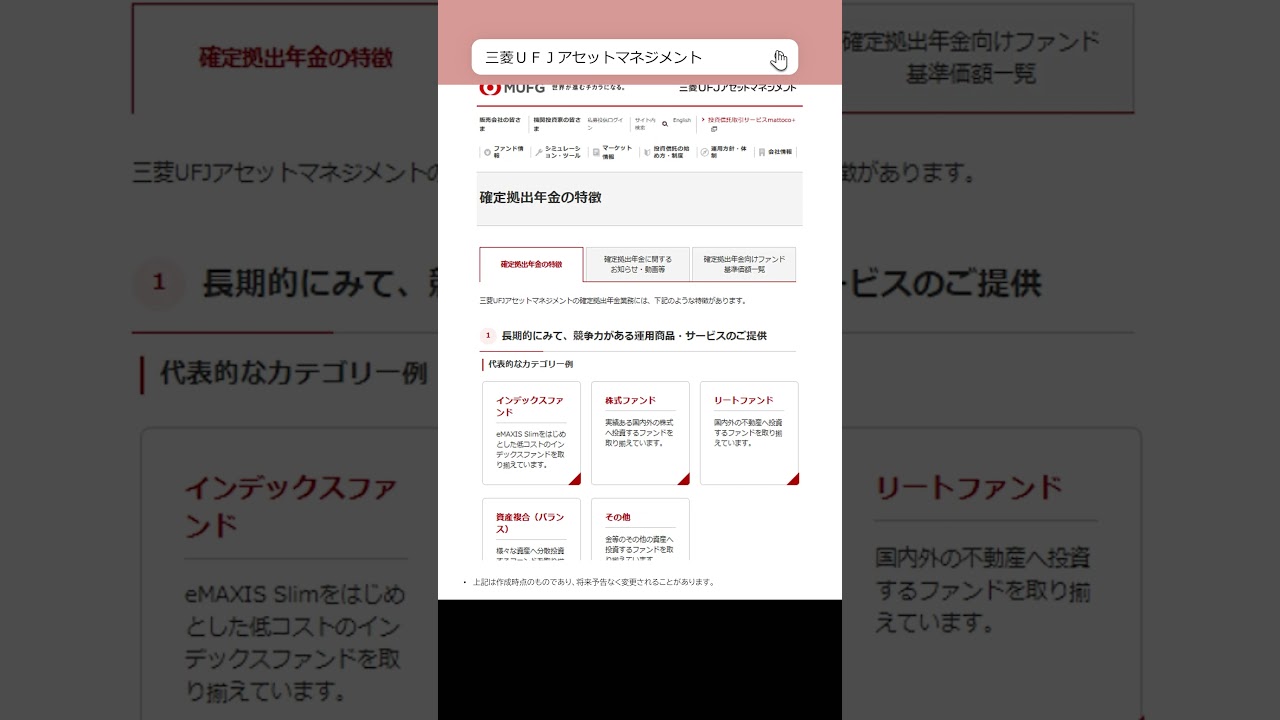Click red corner arrow on リートファンド card
The width and height of the screenshot is (1280, 720).
coord(793,479)
